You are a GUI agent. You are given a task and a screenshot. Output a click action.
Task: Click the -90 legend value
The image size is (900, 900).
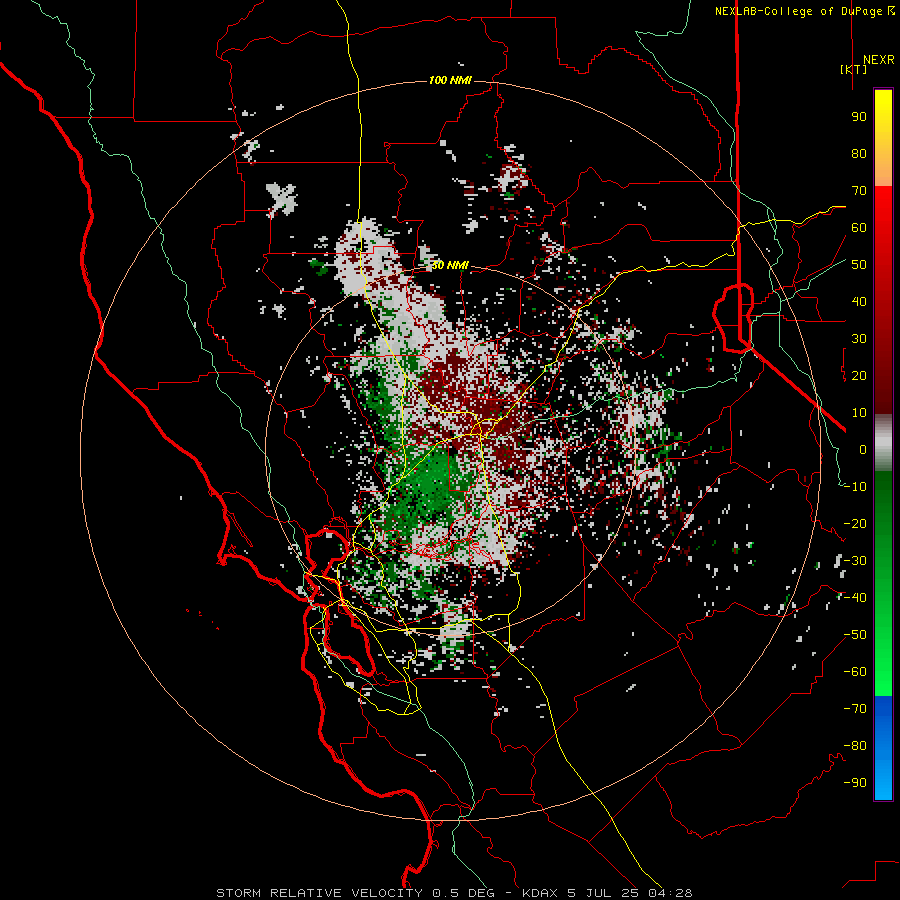855,783
